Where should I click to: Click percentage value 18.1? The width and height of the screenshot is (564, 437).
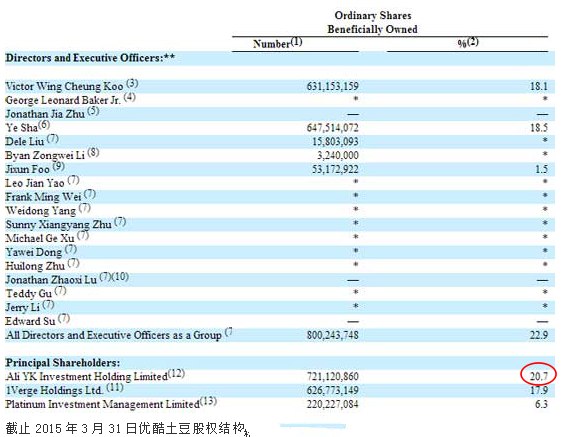[539, 86]
